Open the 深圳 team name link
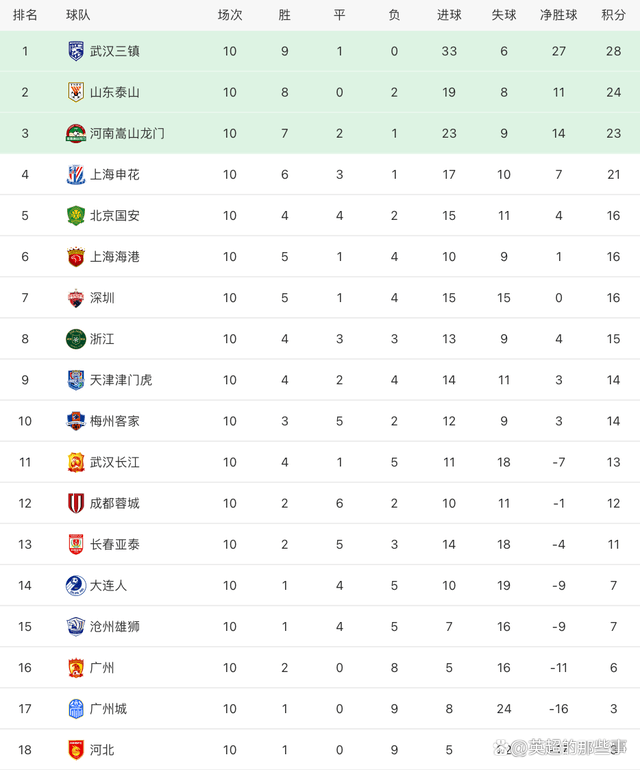The height and width of the screenshot is (770, 640). pos(102,298)
